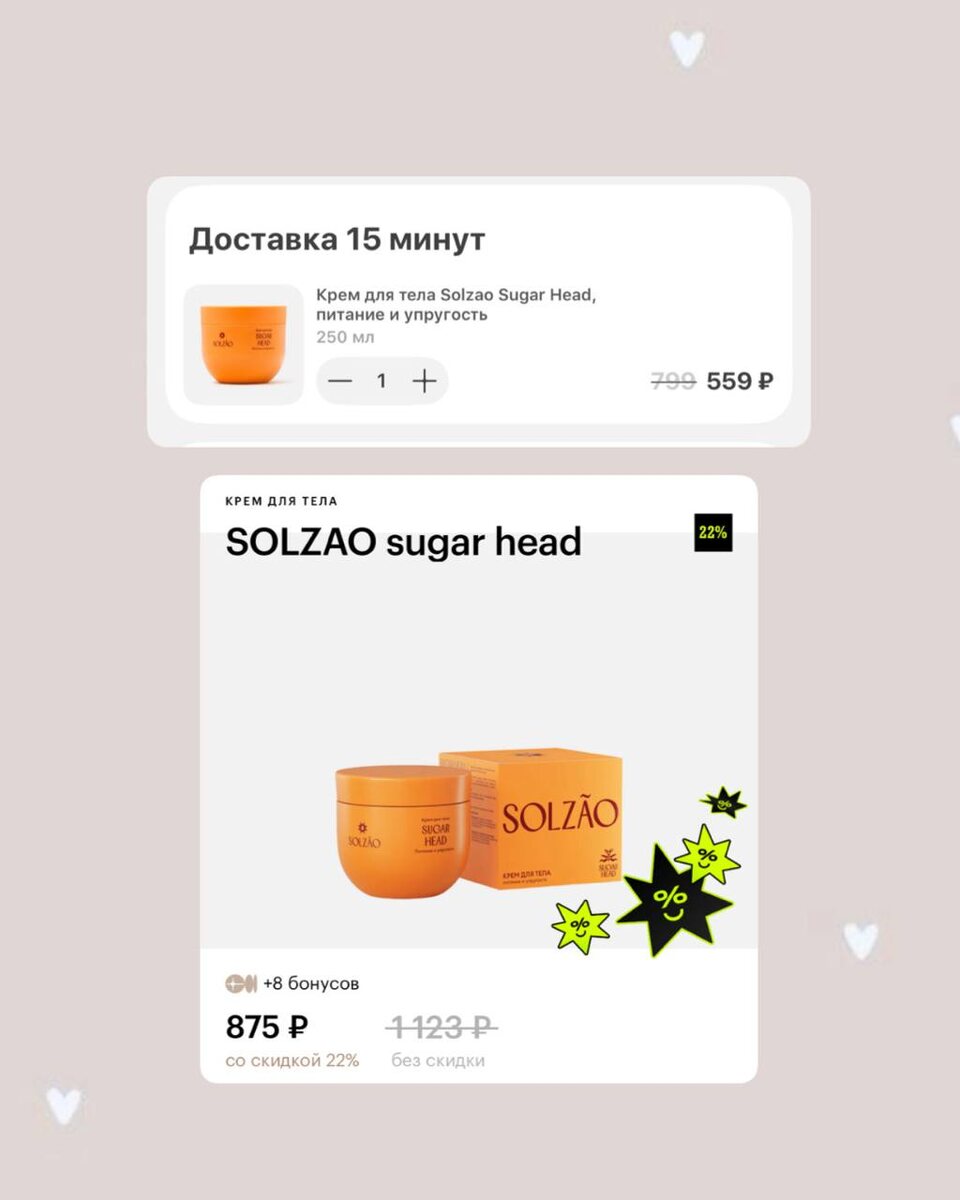
Task: Click the Доставка 15 минут header
Action: click(x=337, y=240)
